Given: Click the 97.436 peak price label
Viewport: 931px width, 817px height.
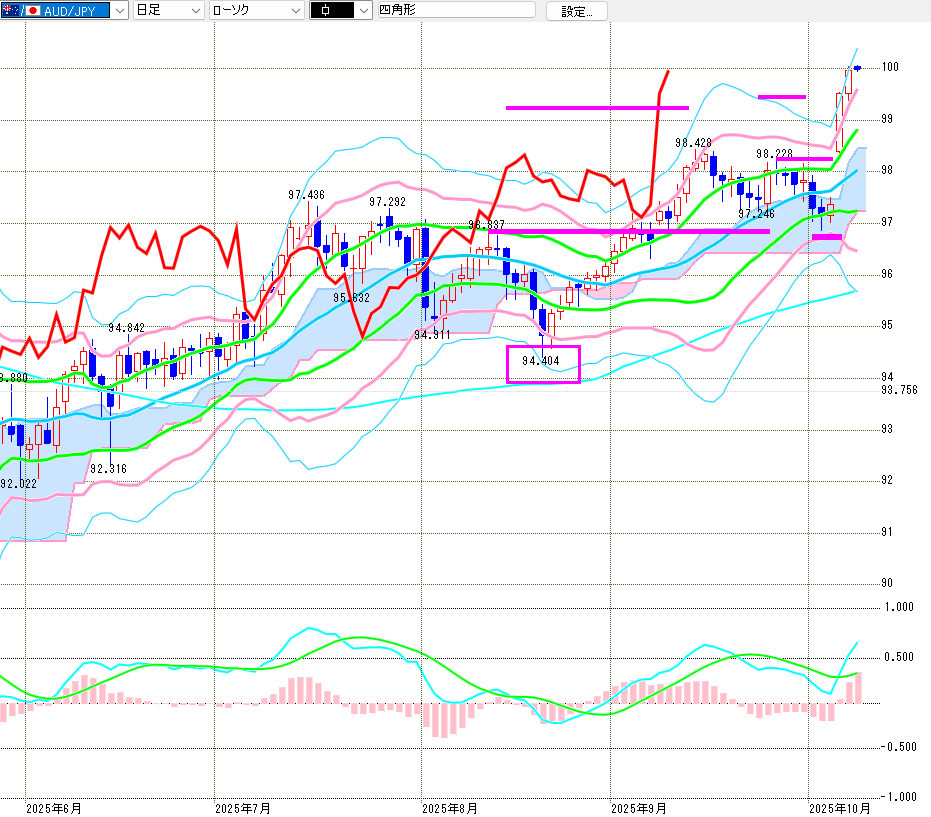Looking at the screenshot, I should tap(306, 195).
